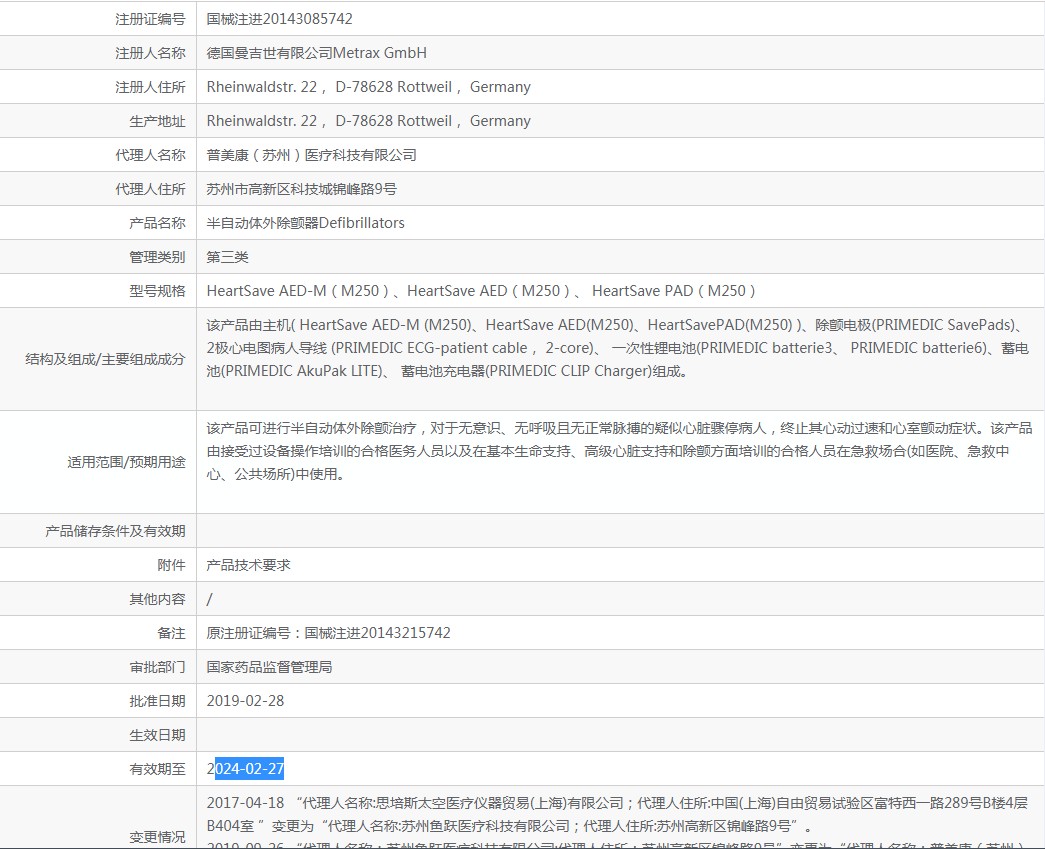Click the 批准日期 label
The width and height of the screenshot is (1045, 849).
[157, 701]
